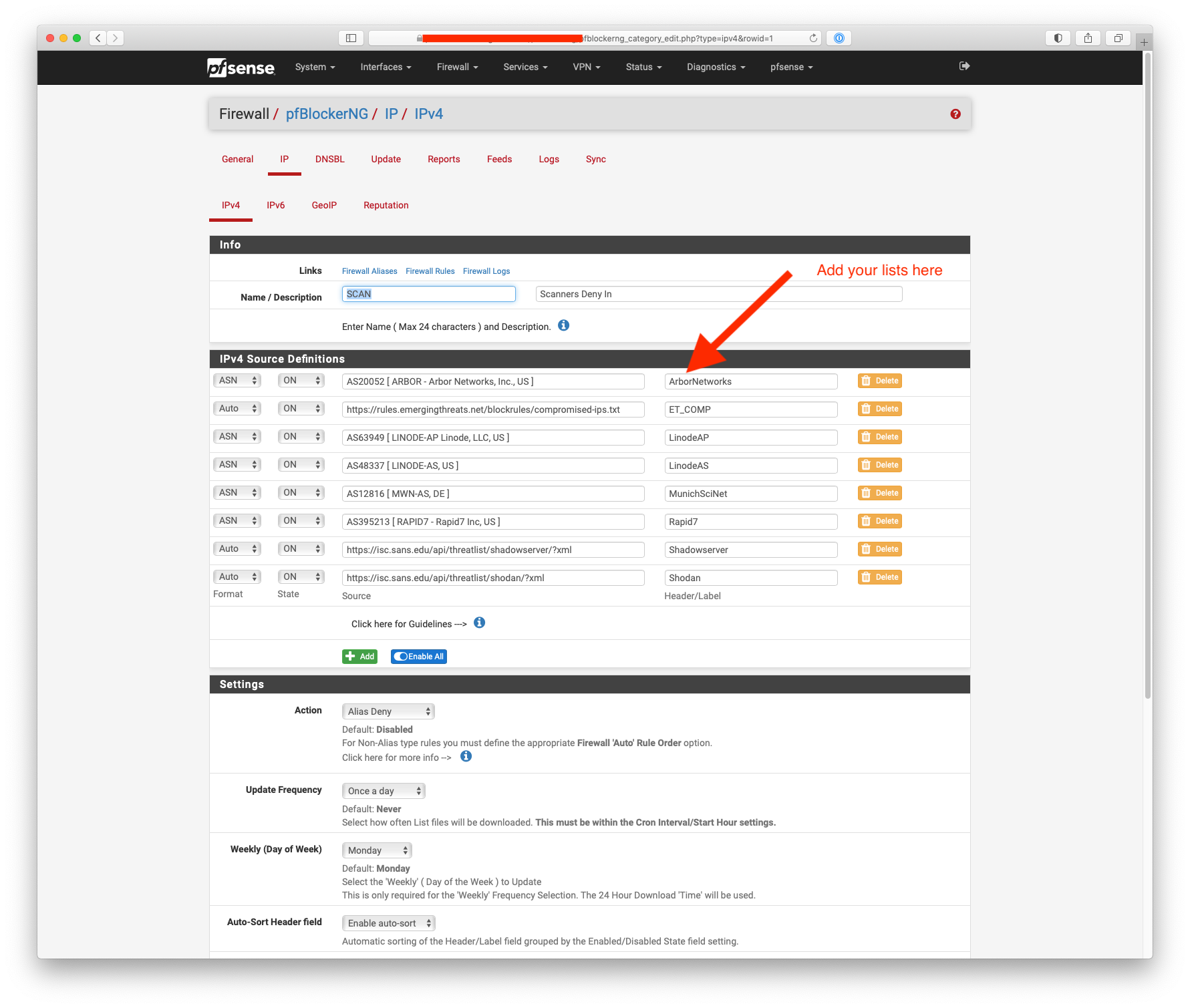
Task: Open State dropdown for ET_COMP row
Action: 301,409
